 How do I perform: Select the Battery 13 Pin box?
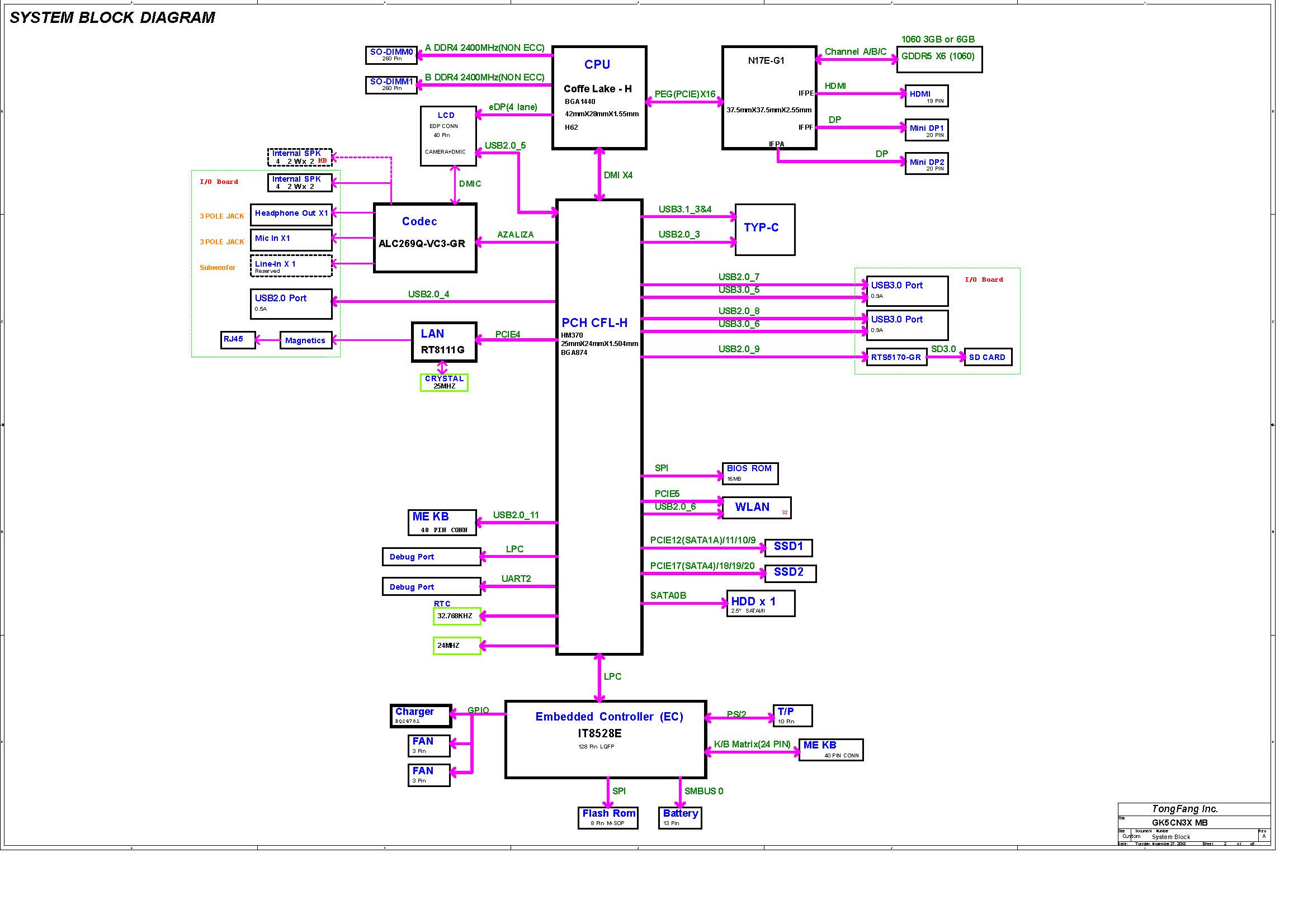pyautogui.click(x=679, y=818)
